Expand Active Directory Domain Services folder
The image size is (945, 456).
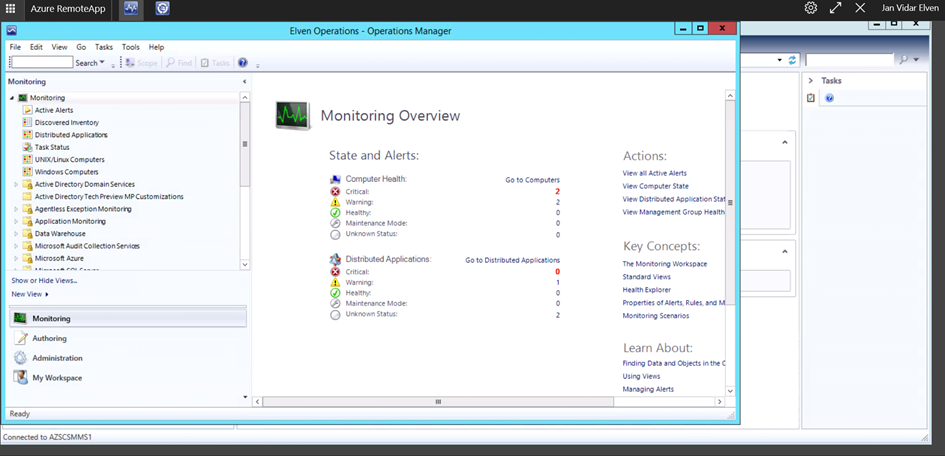(x=16, y=184)
